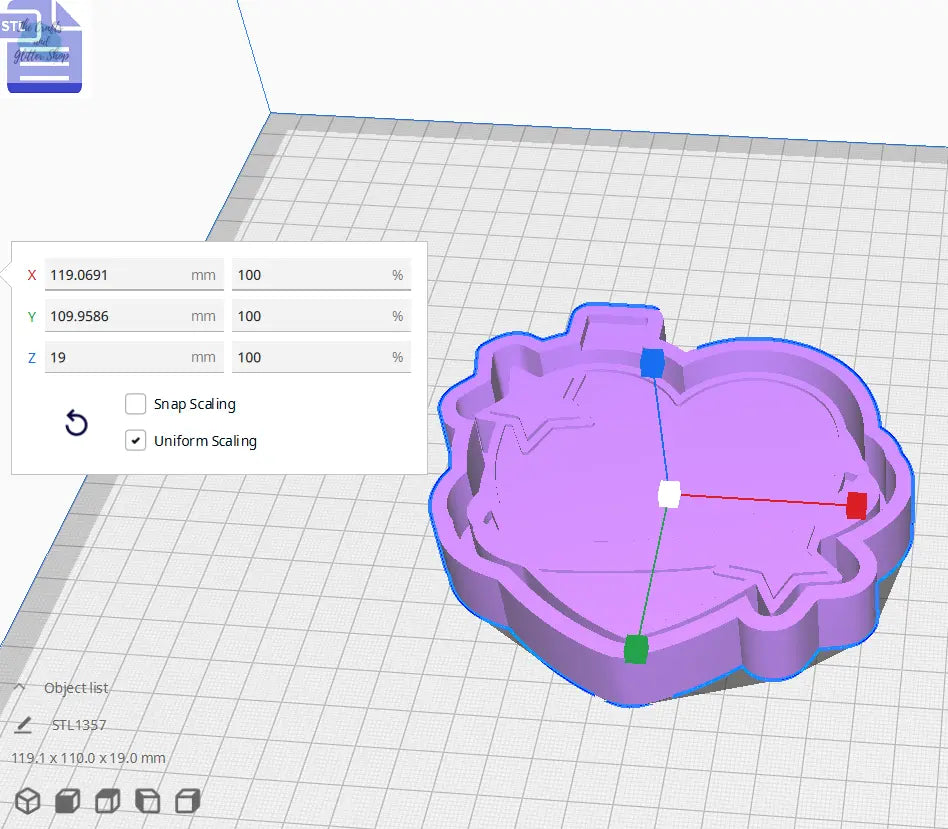Enable Snap Scaling
Image resolution: width=948 pixels, height=829 pixels.
pyautogui.click(x=136, y=404)
